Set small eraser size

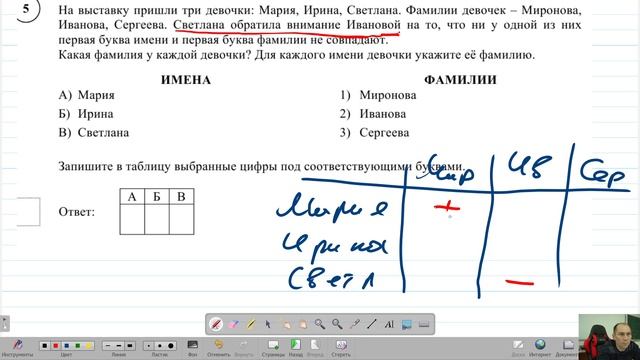point(149,346)
